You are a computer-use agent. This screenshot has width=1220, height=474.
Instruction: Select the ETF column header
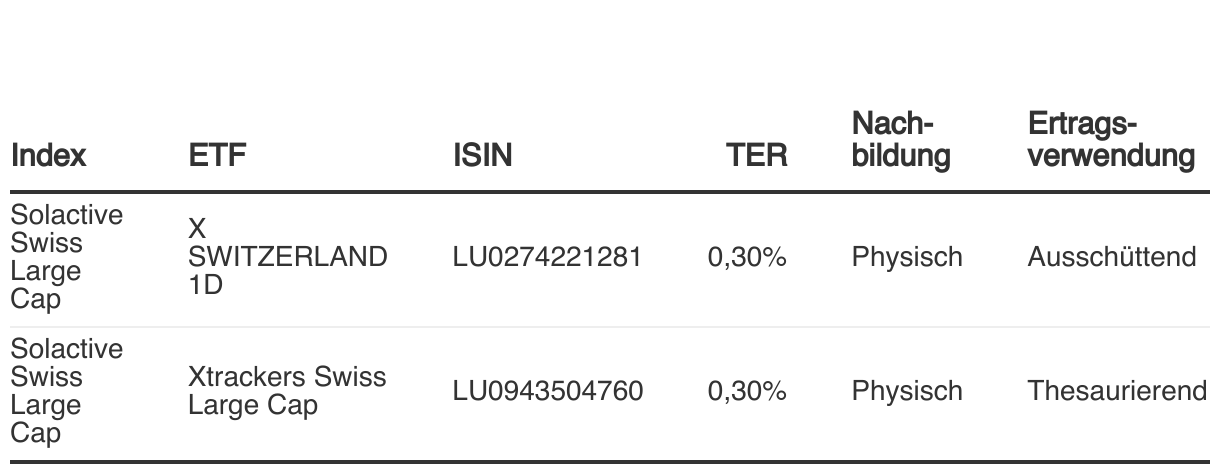click(216, 156)
